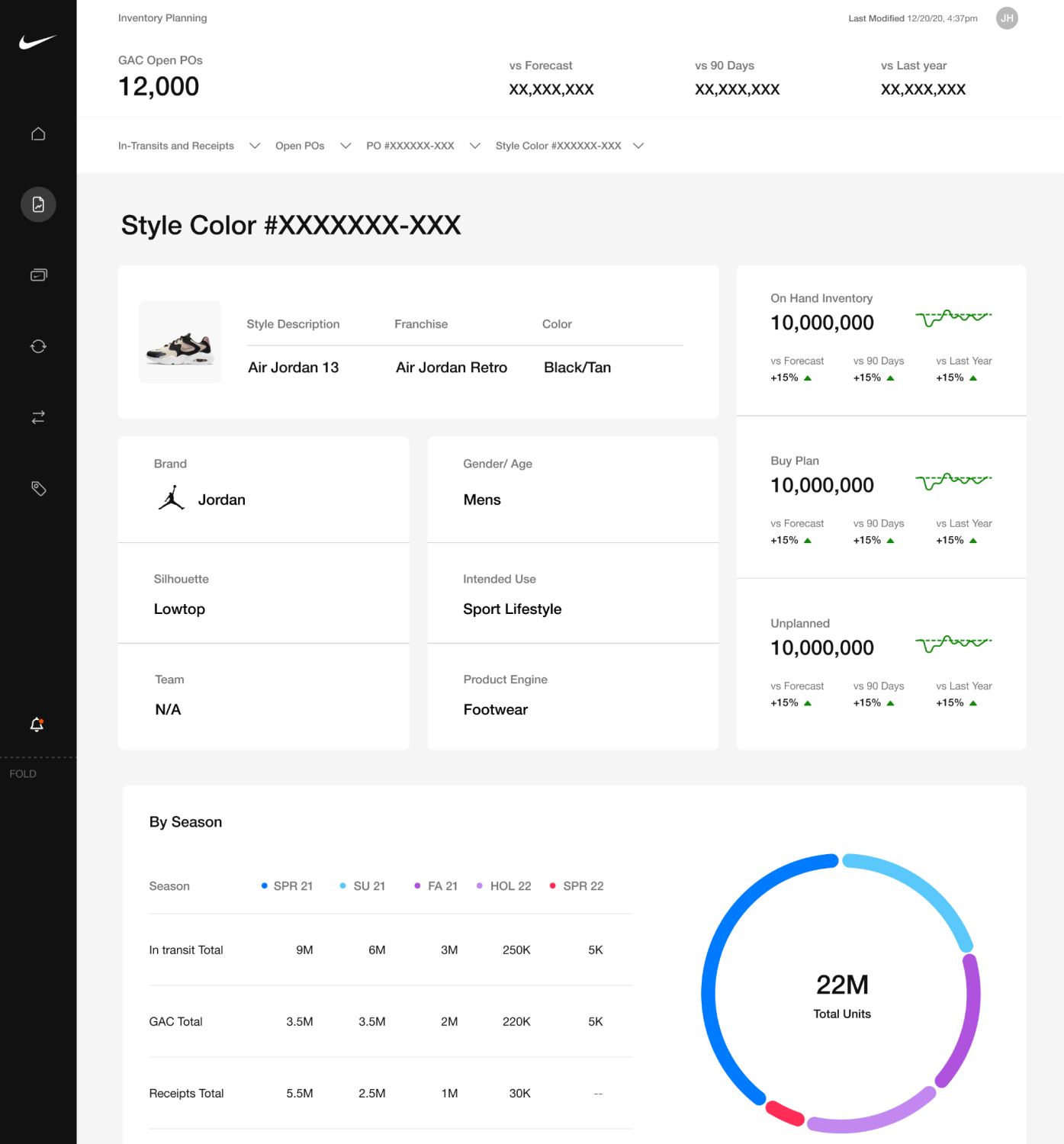
Task: Open the Home icon in sidebar
Action: pos(38,133)
